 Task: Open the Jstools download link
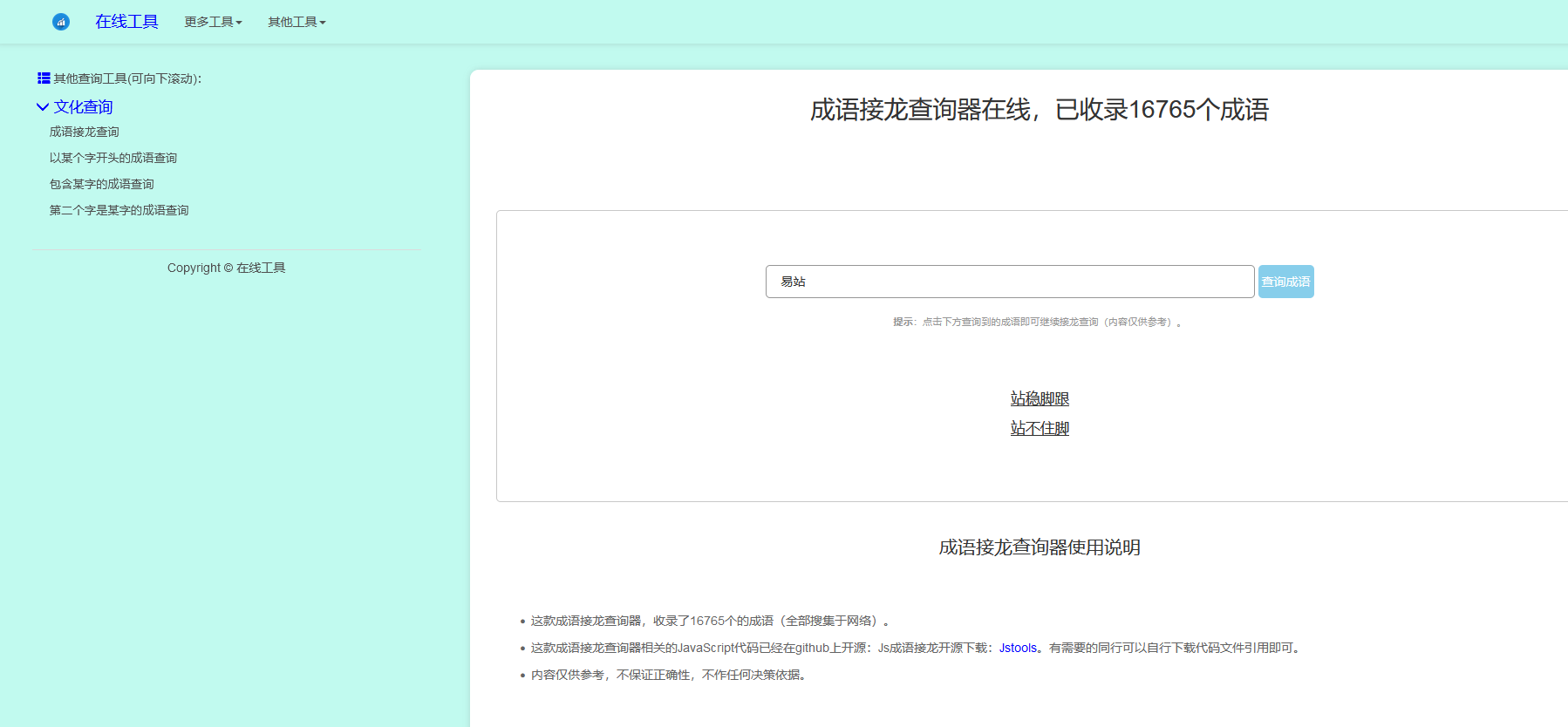[1018, 648]
